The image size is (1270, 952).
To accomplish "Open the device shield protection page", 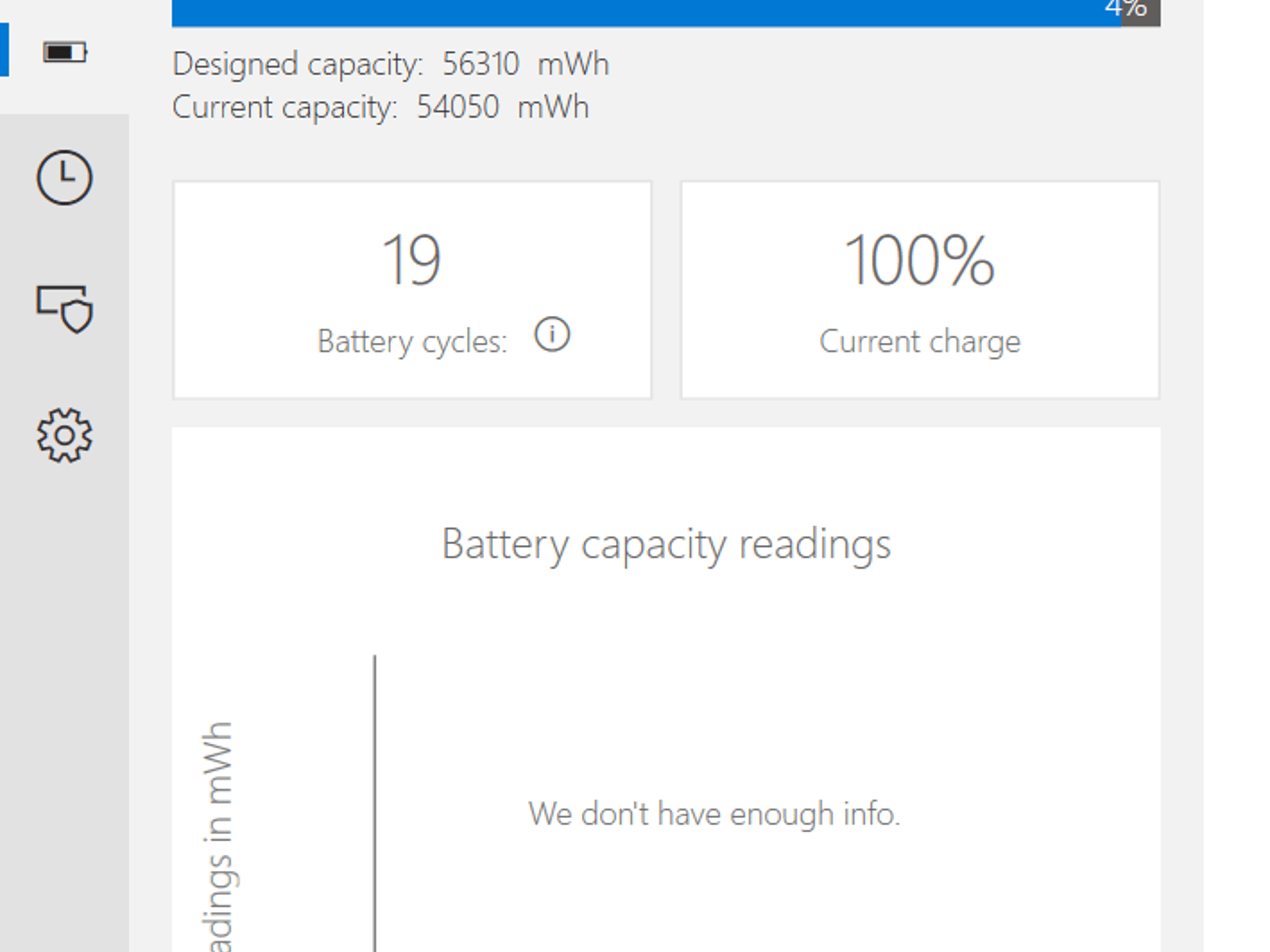I will [64, 309].
